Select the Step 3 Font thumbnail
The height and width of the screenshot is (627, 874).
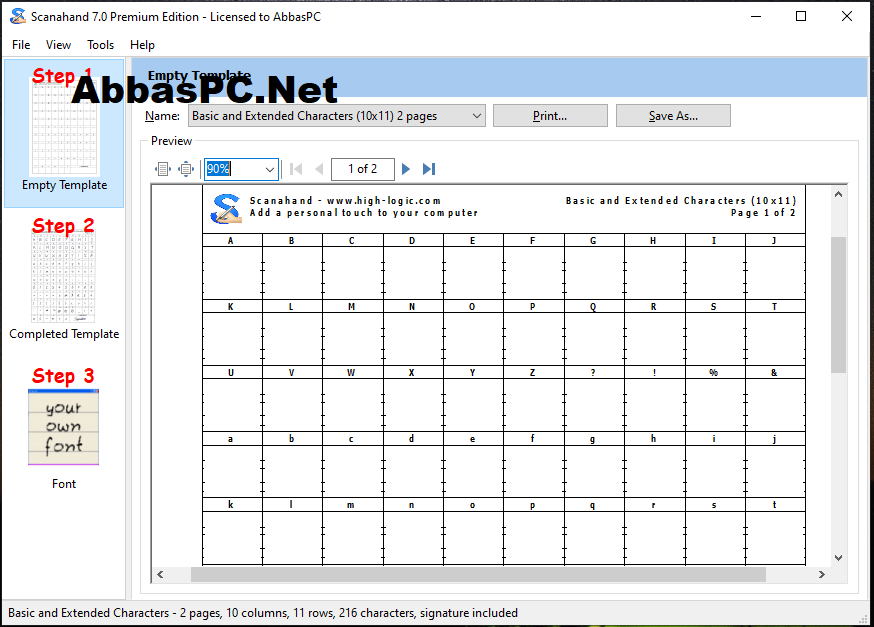[x=64, y=428]
